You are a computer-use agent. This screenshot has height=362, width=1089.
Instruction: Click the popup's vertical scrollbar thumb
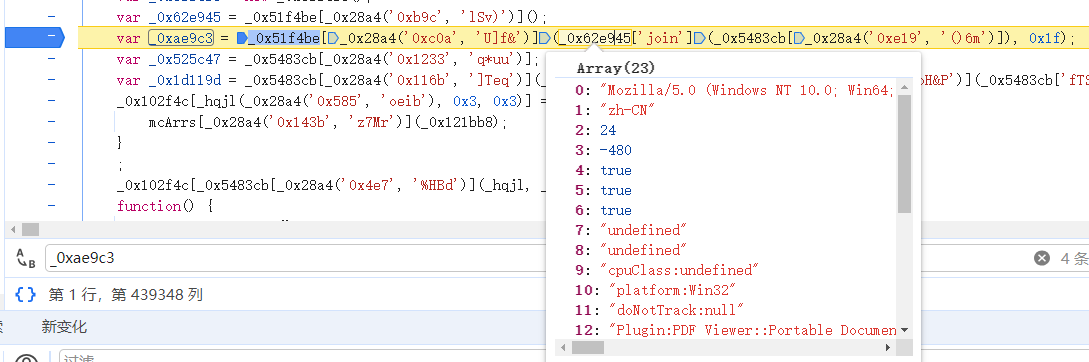904,154
